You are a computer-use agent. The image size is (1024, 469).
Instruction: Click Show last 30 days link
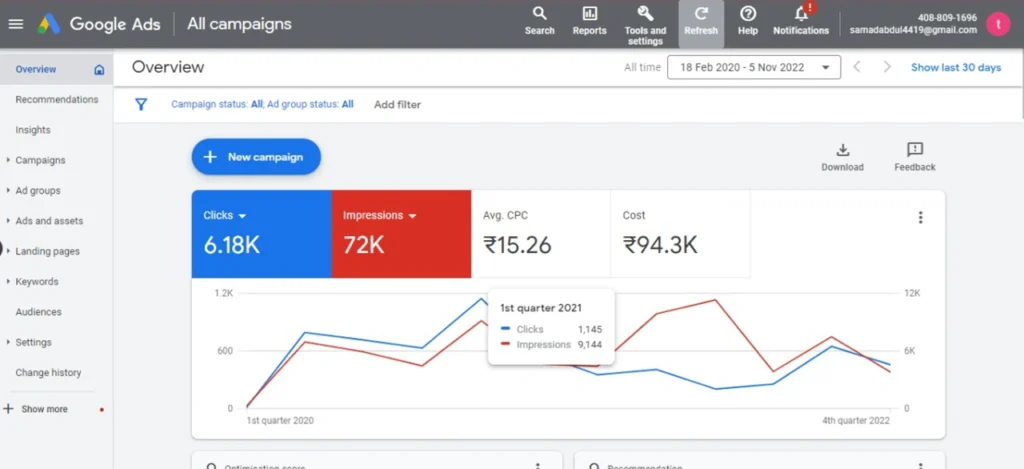coord(955,68)
